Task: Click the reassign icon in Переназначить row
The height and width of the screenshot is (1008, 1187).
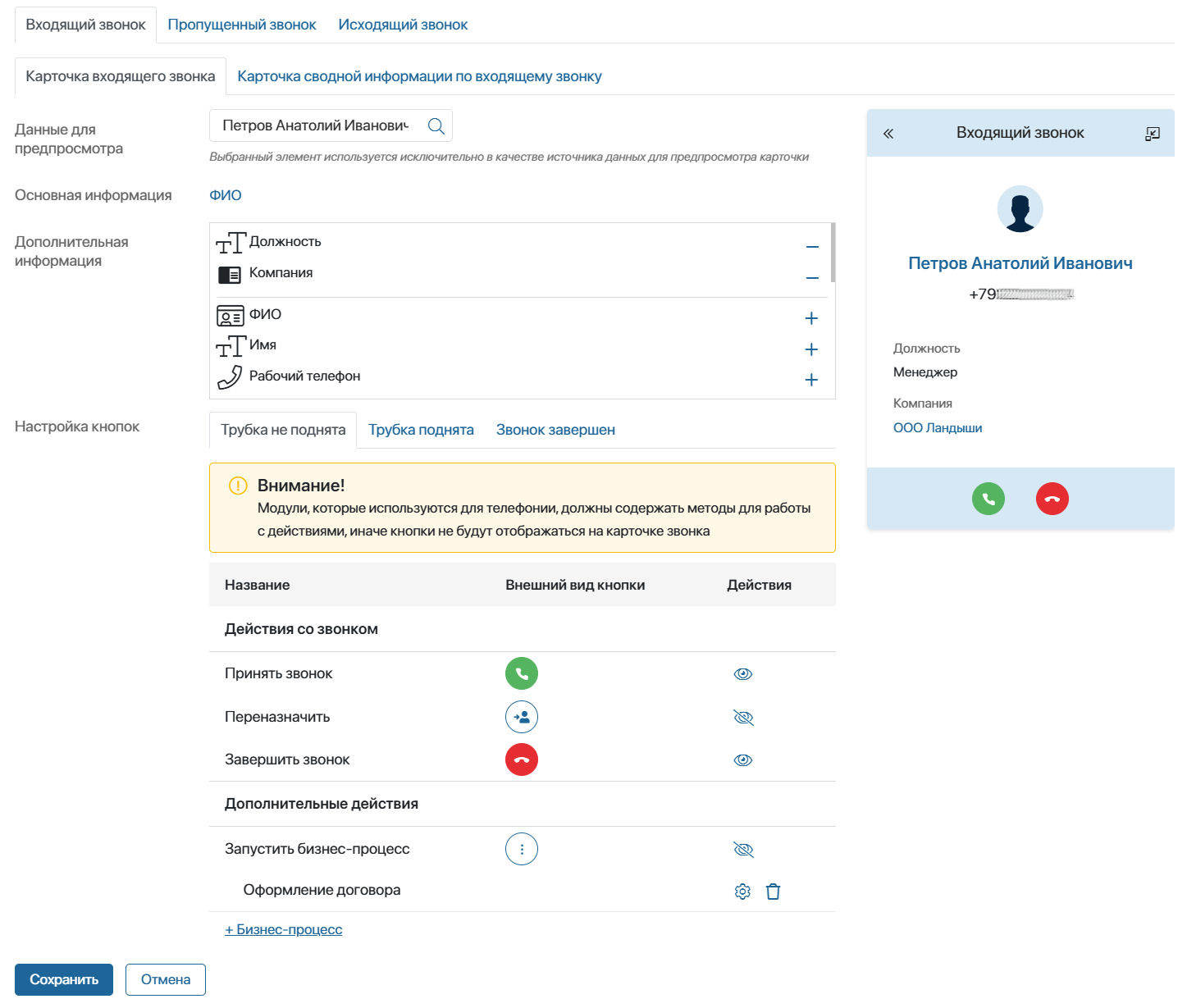Action: [x=522, y=717]
